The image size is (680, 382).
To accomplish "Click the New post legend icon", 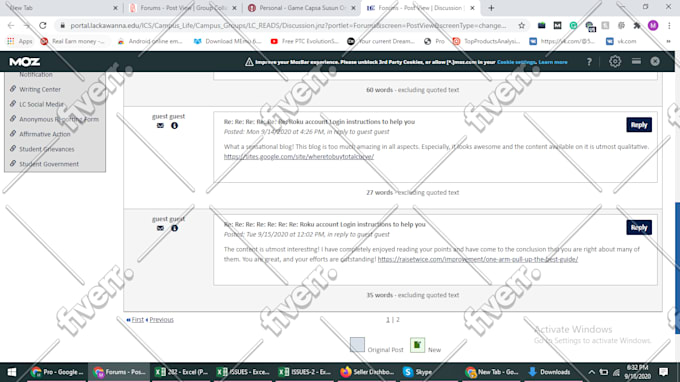I will click(417, 345).
